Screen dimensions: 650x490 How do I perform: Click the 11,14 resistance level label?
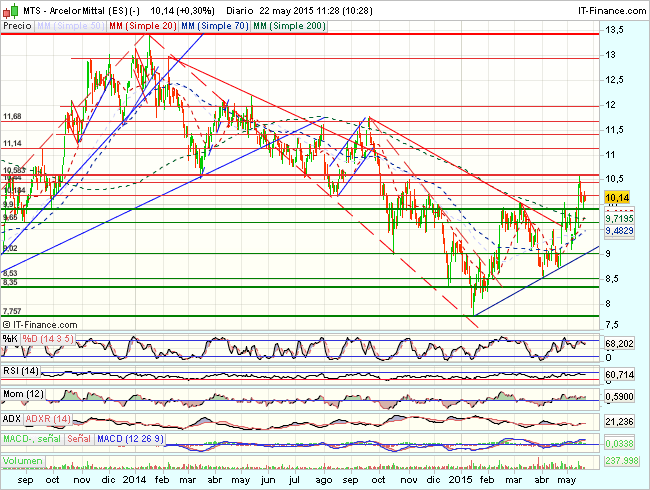coord(12,143)
